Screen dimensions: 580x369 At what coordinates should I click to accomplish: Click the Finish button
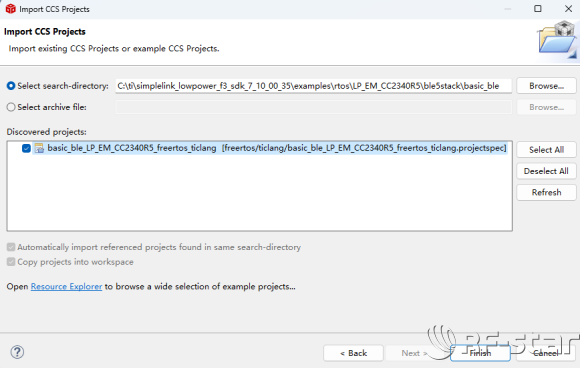point(480,353)
